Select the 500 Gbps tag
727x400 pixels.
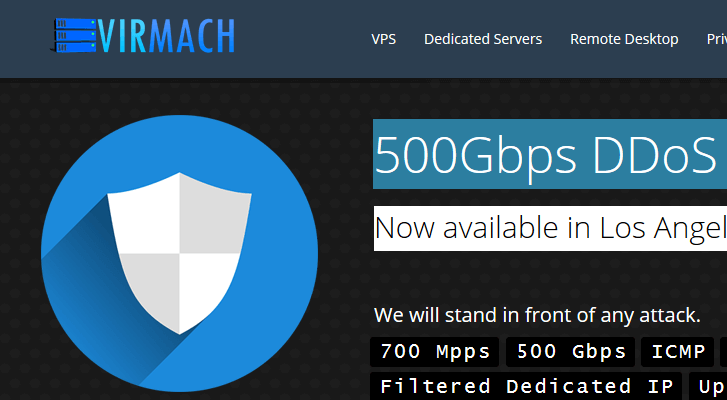(571, 352)
